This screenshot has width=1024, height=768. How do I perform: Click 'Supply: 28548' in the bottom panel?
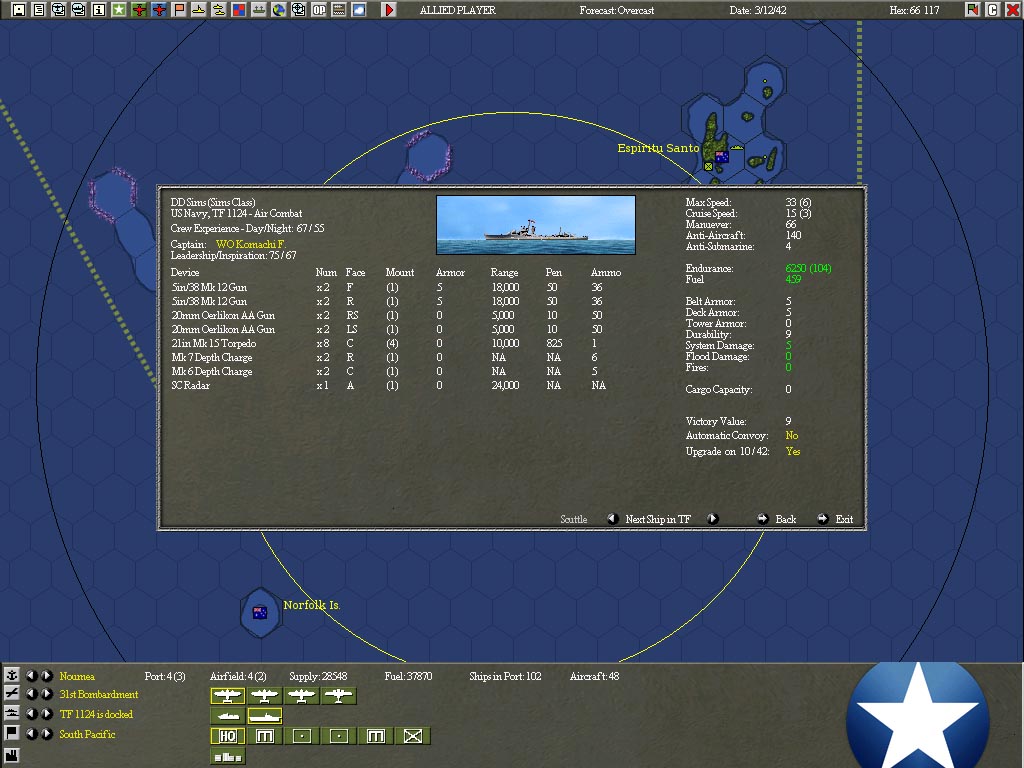tap(318, 676)
